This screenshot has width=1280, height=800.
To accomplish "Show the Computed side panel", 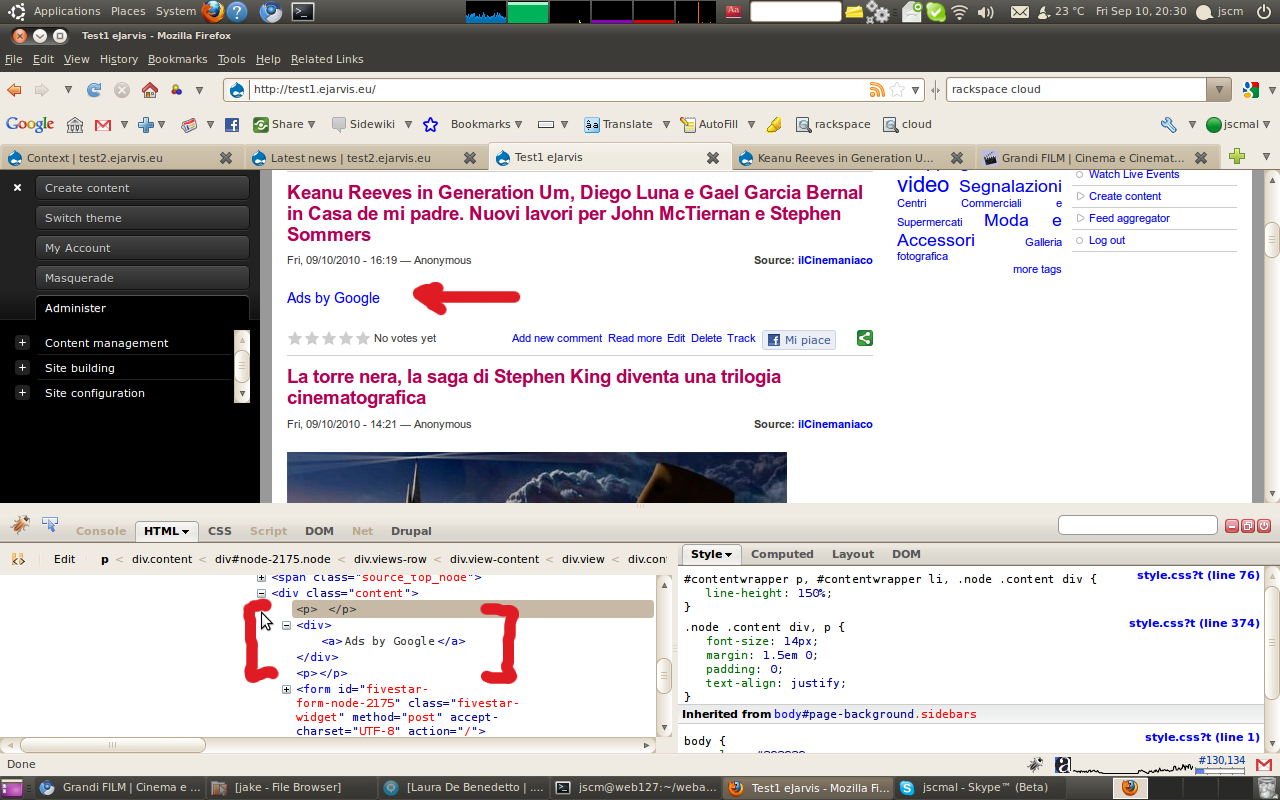I will 782,554.
